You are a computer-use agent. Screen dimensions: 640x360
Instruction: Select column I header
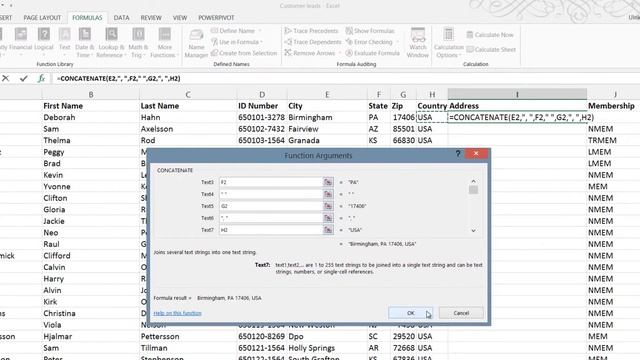[517, 94]
